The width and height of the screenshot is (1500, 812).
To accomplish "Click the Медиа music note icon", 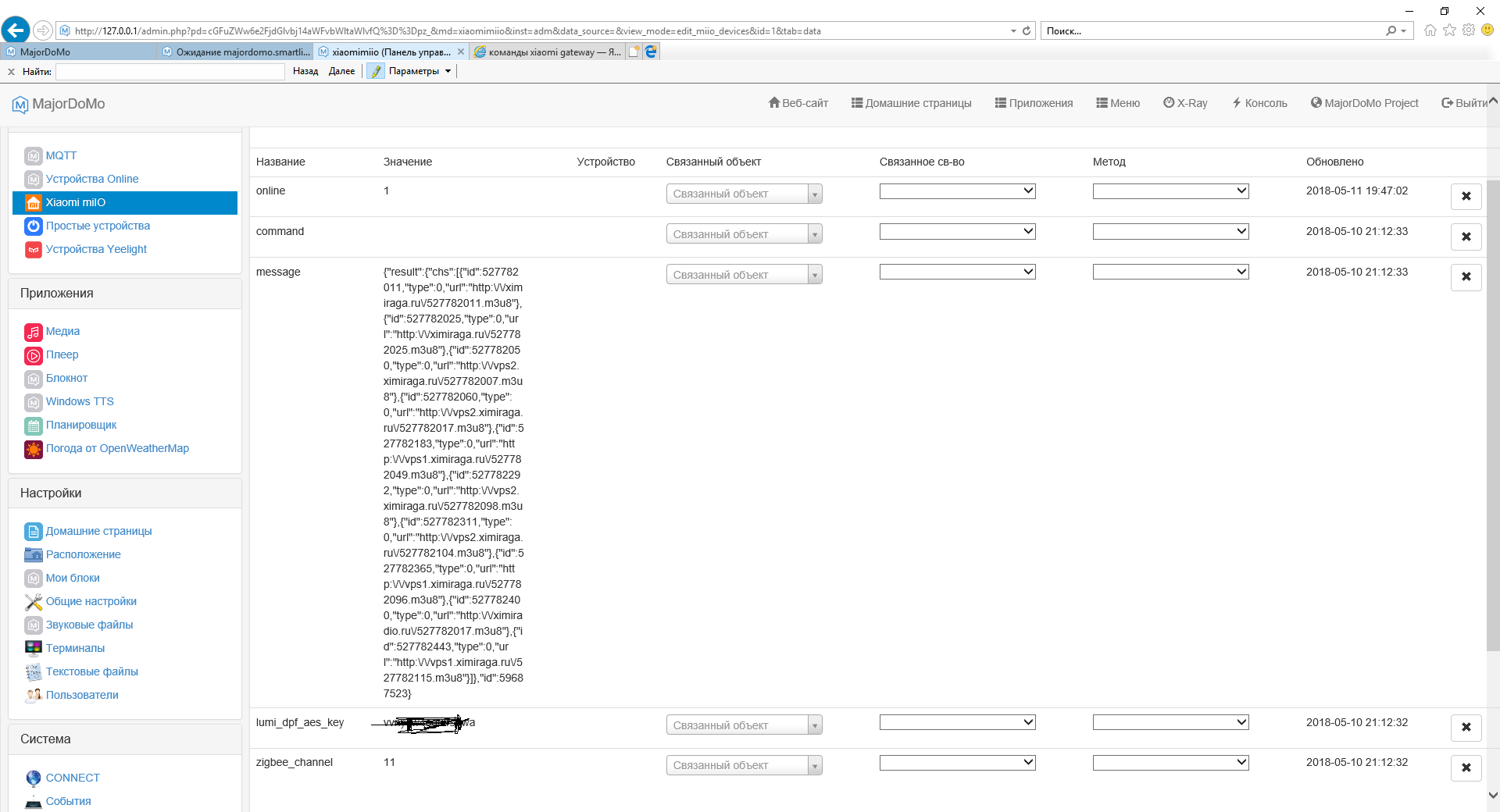I will (34, 332).
